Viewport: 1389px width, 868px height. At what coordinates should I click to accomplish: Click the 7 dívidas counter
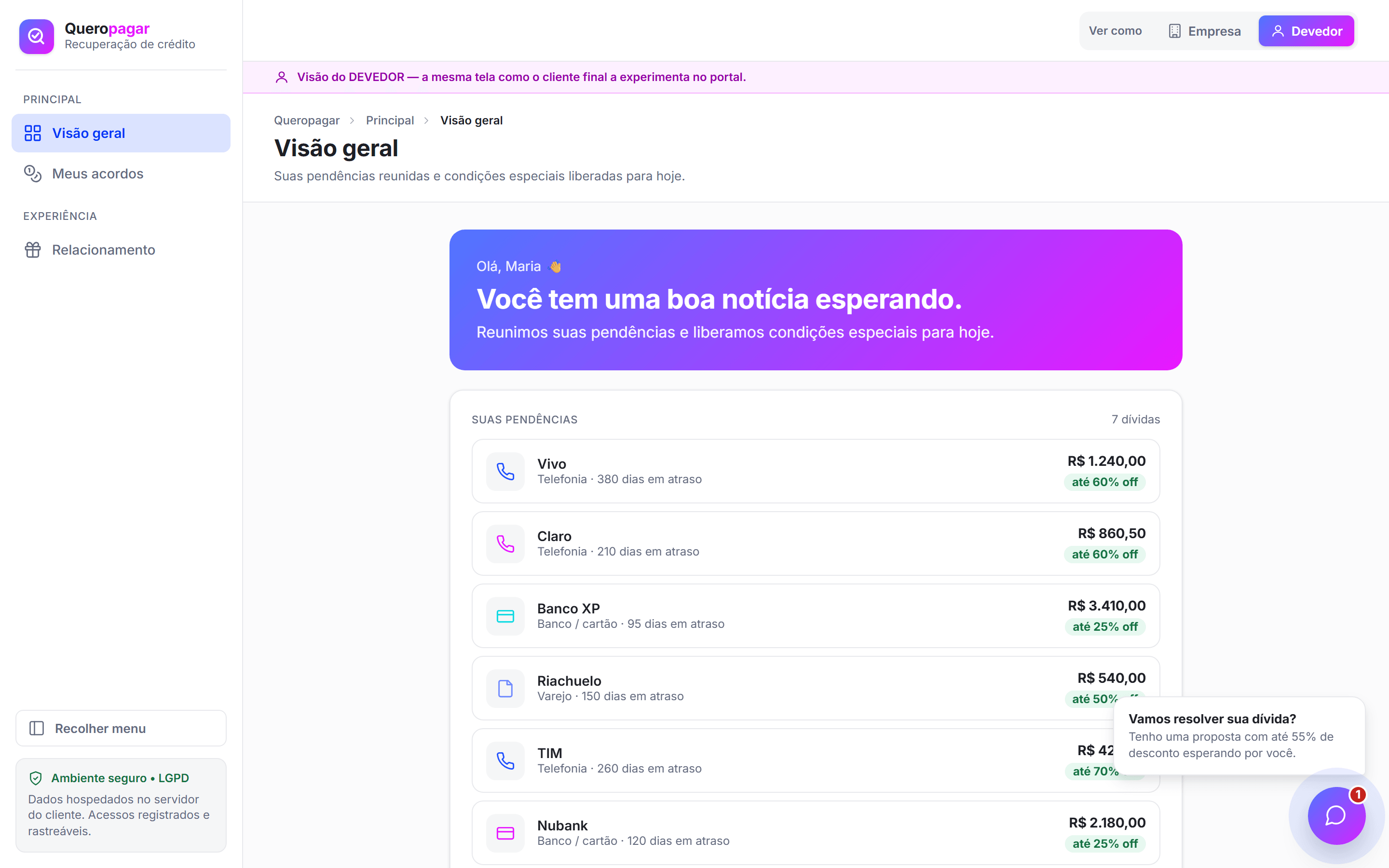tap(1135, 420)
